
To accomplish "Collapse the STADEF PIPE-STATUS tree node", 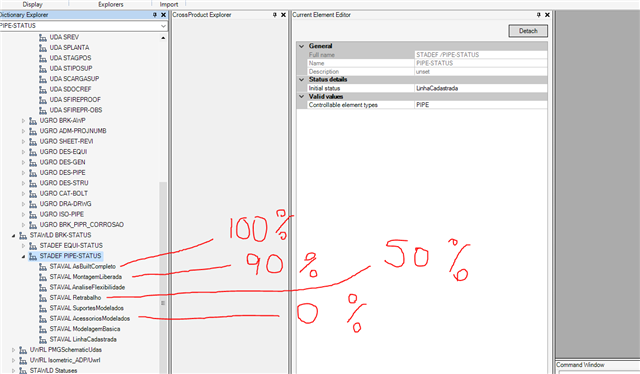I will click(x=23, y=256).
